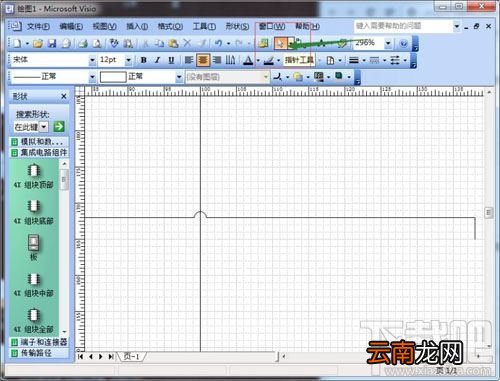
Task: Open the search shapes dropdown arrow
Action: 44,127
